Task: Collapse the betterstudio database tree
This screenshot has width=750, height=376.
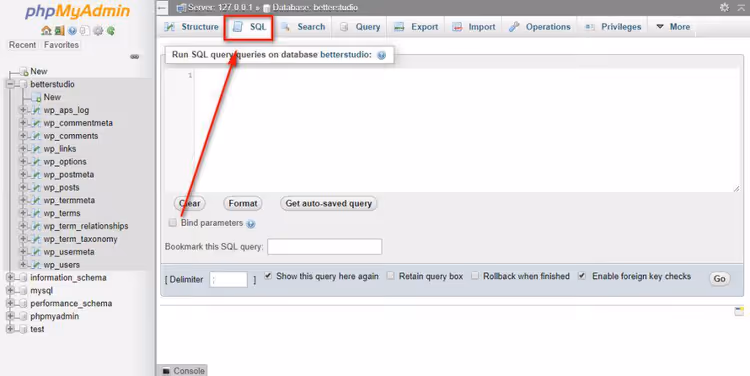Action: click(x=10, y=84)
